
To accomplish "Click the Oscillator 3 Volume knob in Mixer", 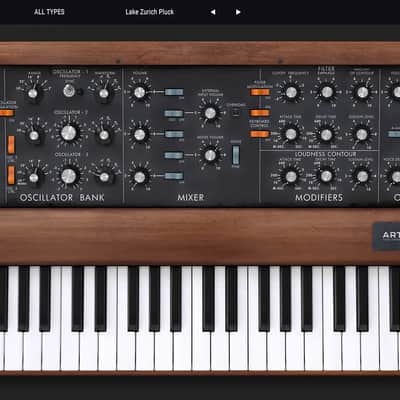I will click(x=140, y=177).
